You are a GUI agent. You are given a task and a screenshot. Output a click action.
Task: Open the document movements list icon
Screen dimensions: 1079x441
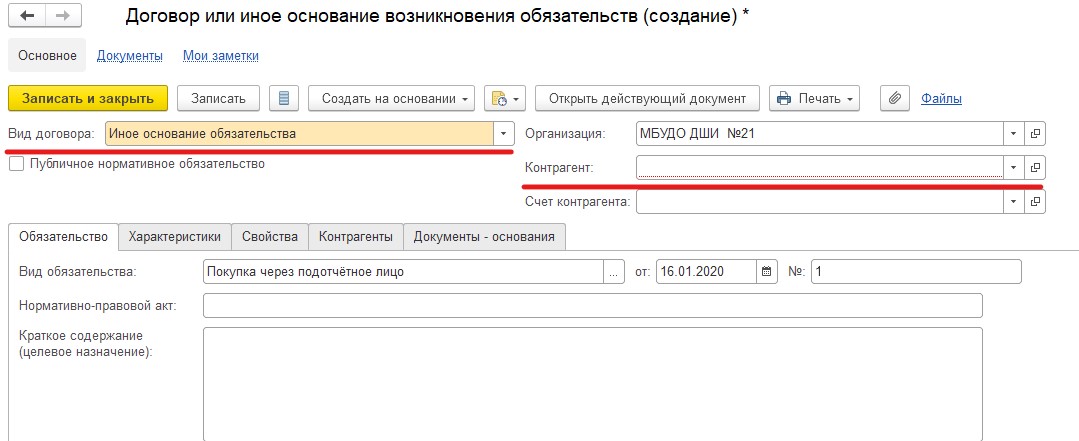284,98
